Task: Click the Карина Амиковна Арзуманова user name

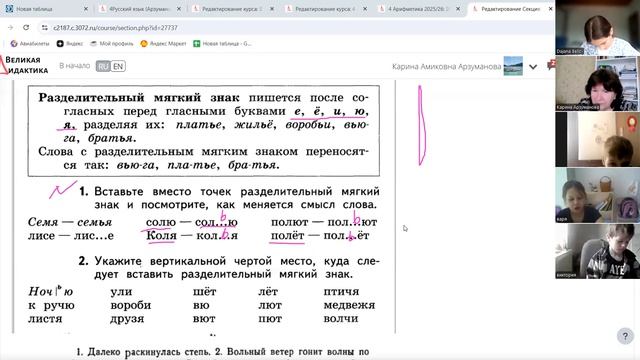Action: (x=447, y=66)
